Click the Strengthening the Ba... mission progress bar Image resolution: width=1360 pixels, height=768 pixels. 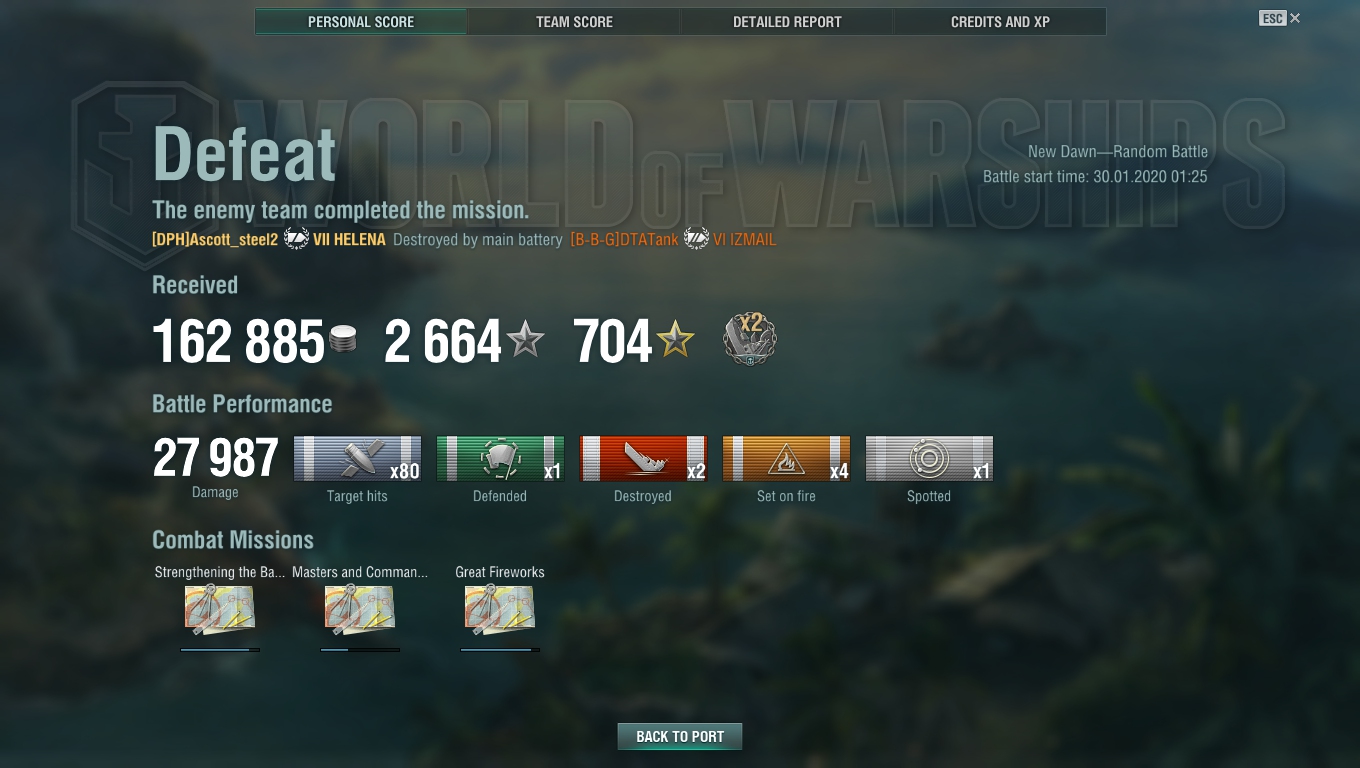(x=220, y=650)
